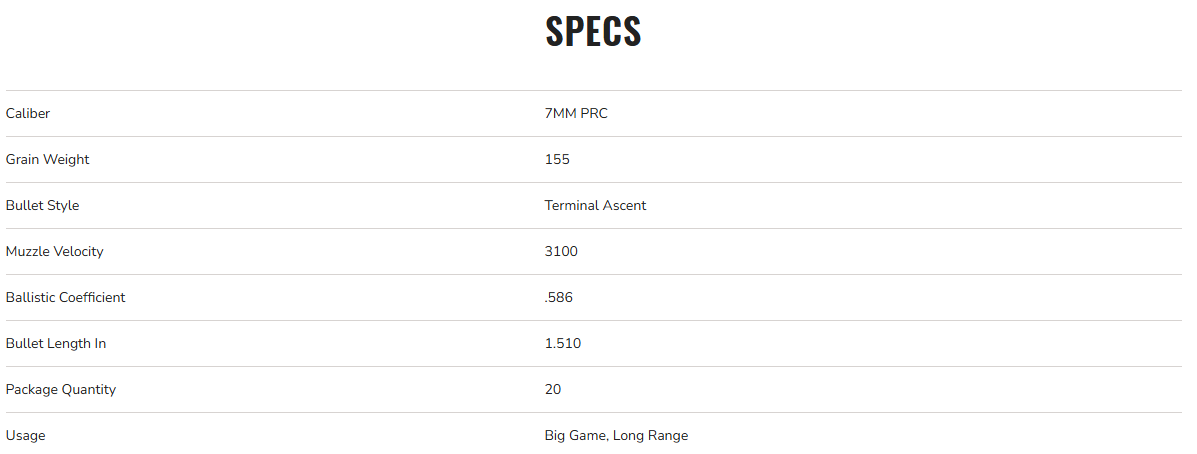Select the Ballistic Coefficient label
This screenshot has height=454, width=1197.
click(65, 298)
